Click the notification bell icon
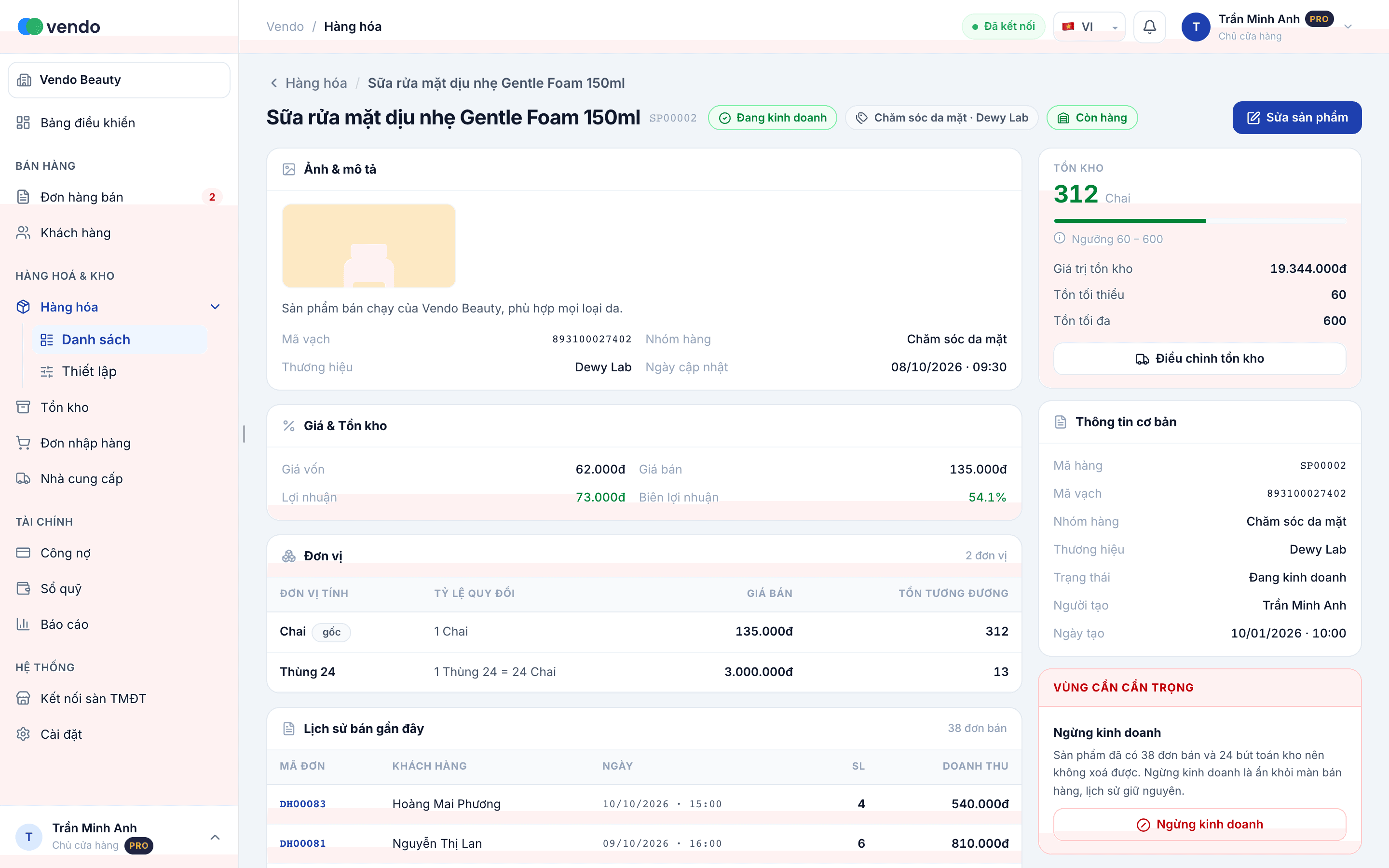The image size is (1389, 868). [1149, 27]
